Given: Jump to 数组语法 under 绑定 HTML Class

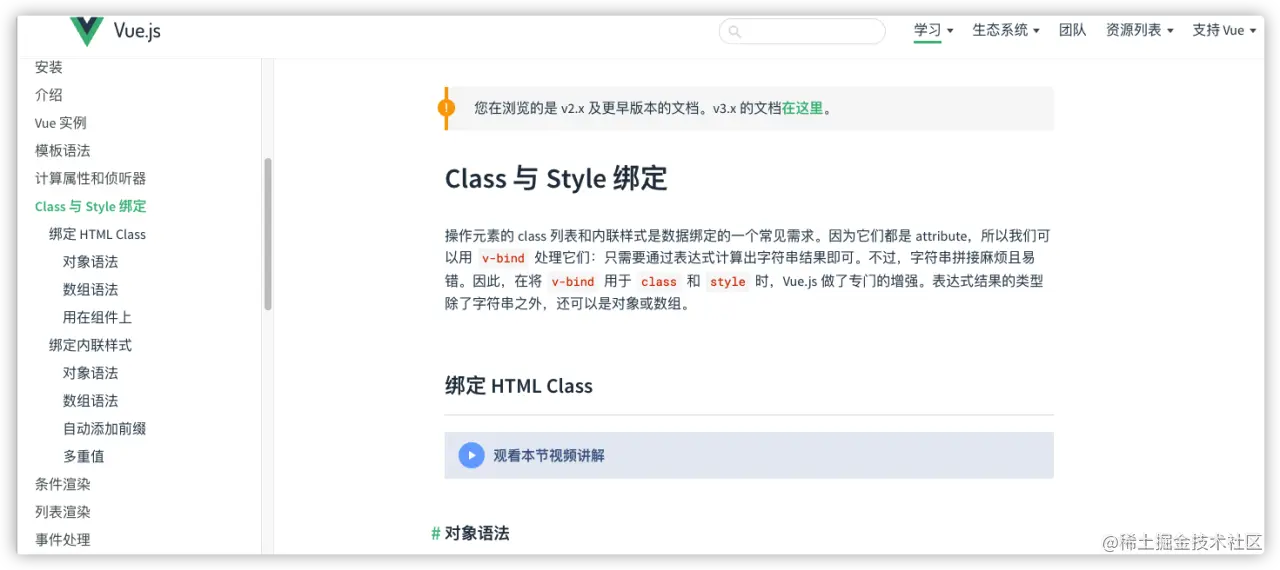Looking at the screenshot, I should click(91, 290).
